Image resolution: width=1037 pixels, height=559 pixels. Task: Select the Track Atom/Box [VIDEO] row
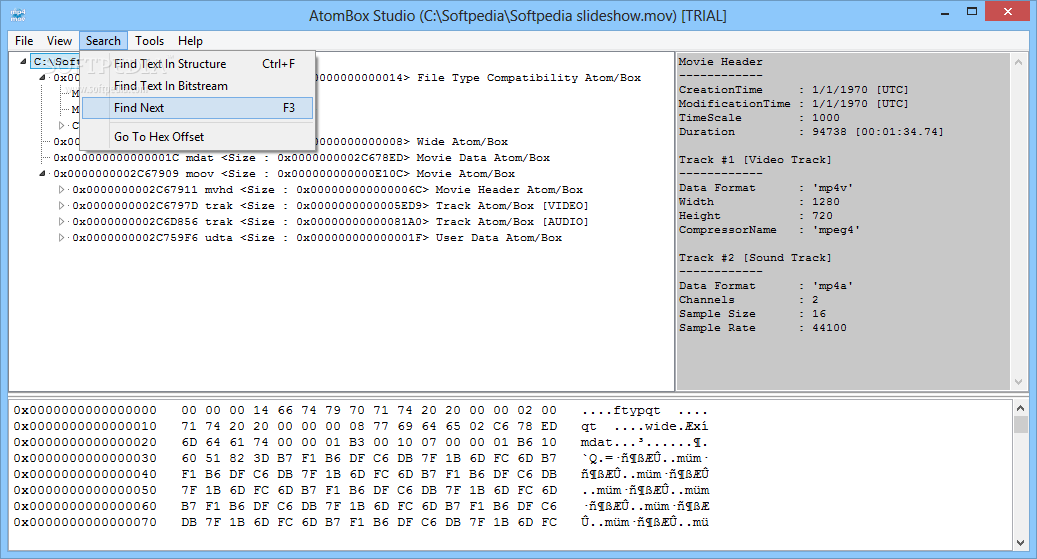pos(330,206)
